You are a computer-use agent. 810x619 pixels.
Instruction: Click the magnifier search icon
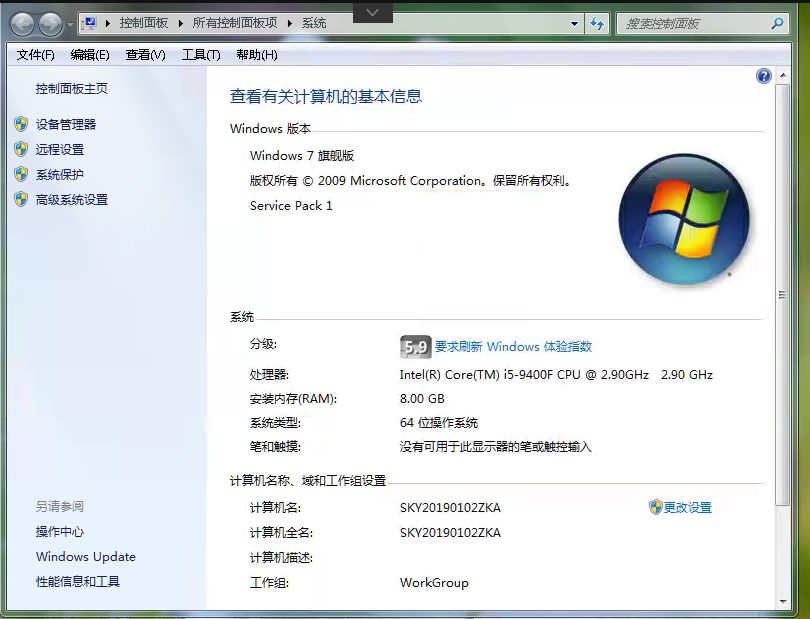click(777, 23)
